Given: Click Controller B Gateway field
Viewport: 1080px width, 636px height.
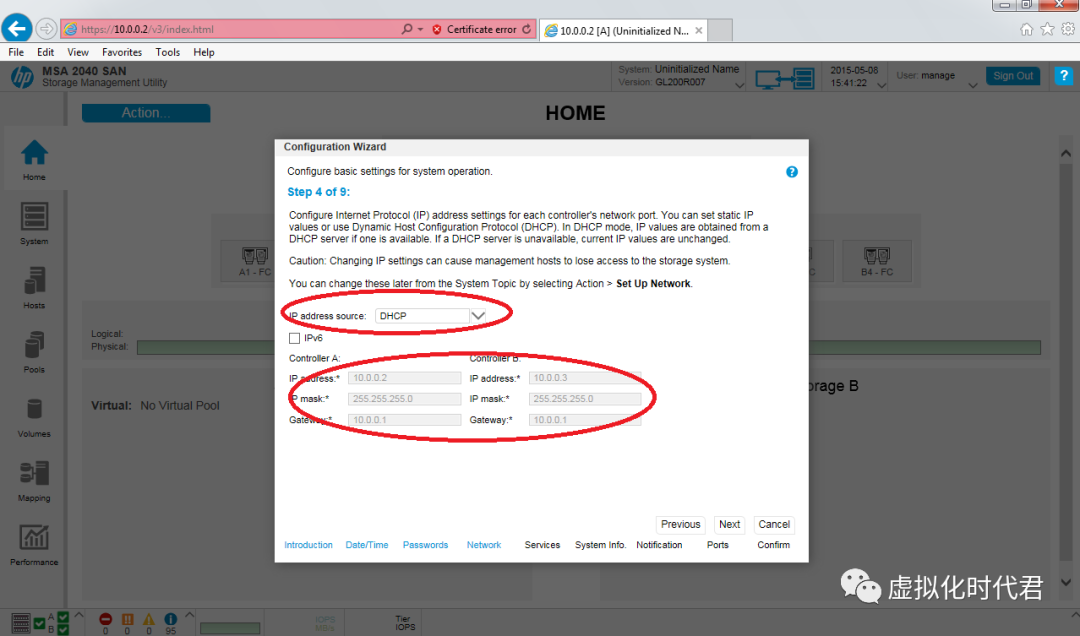Looking at the screenshot, I should click(x=585, y=420).
